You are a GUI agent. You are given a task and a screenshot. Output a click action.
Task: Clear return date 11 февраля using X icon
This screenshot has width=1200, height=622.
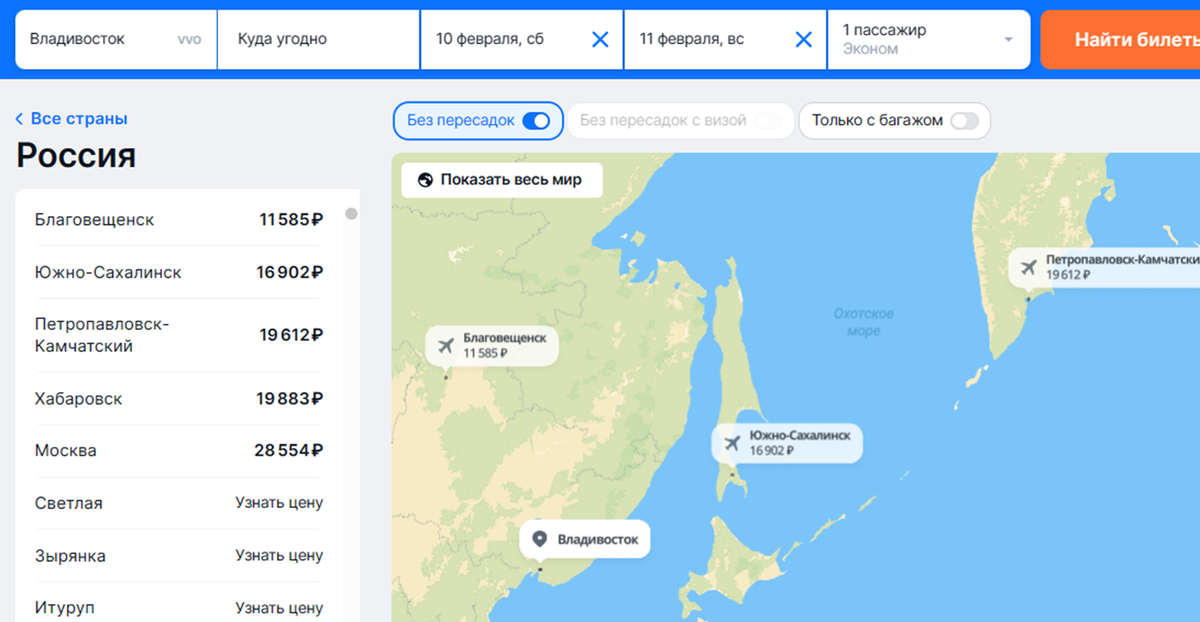(803, 39)
